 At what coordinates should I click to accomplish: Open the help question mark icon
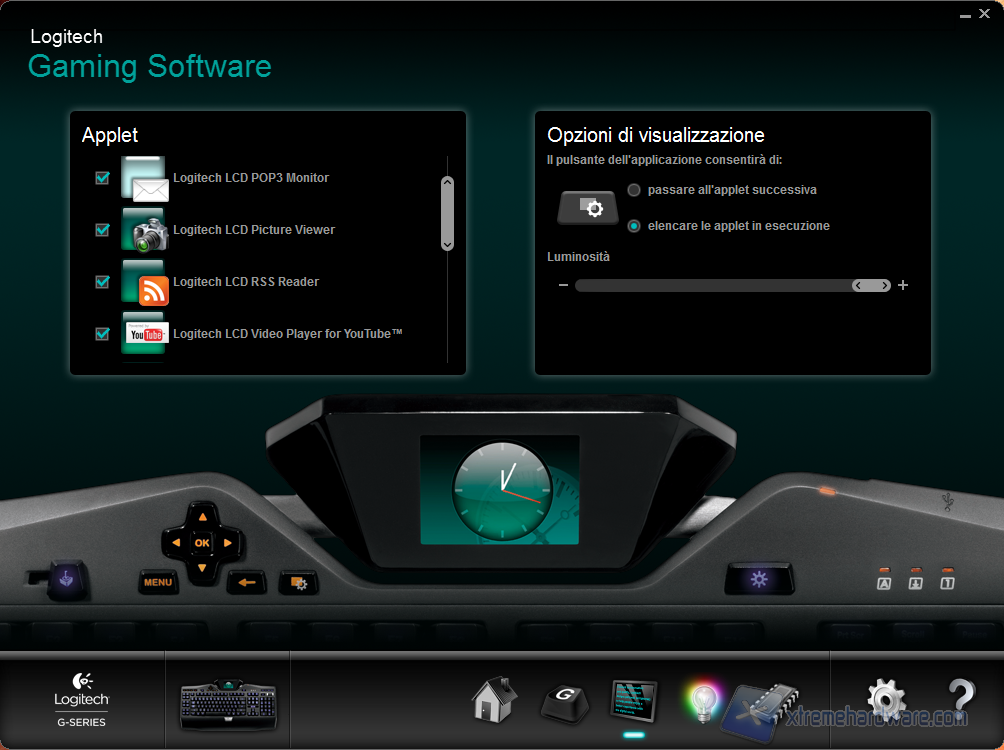coord(960,700)
